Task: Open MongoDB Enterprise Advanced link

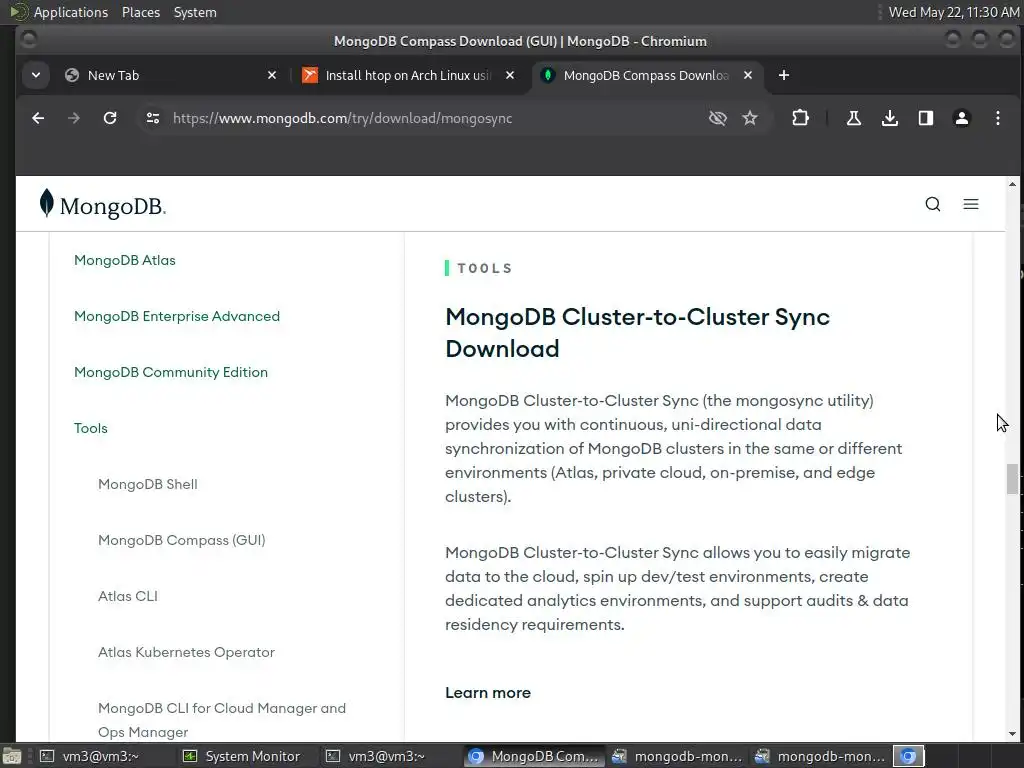Action: (x=177, y=316)
